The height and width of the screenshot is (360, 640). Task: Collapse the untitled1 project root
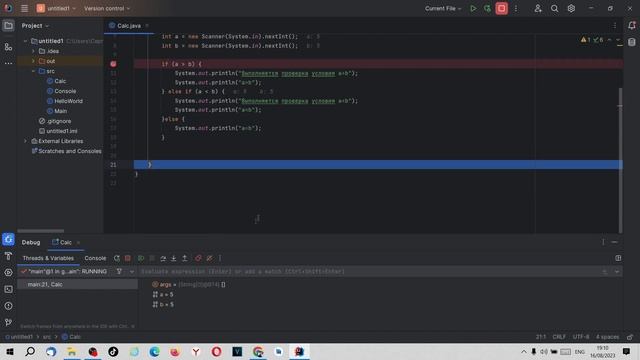point(25,41)
